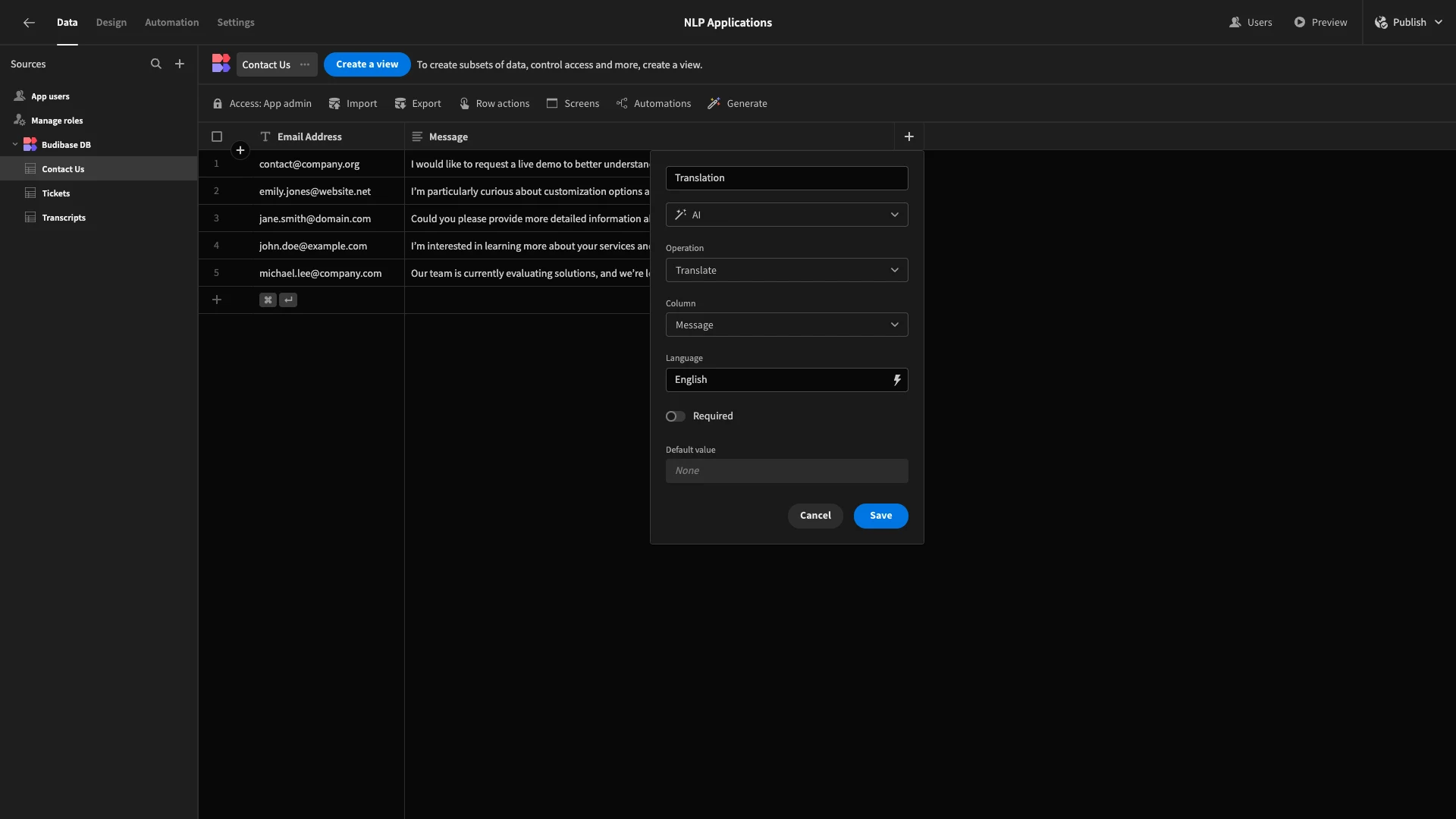
Task: Open the Operation dropdown showing Translate
Action: (x=786, y=270)
